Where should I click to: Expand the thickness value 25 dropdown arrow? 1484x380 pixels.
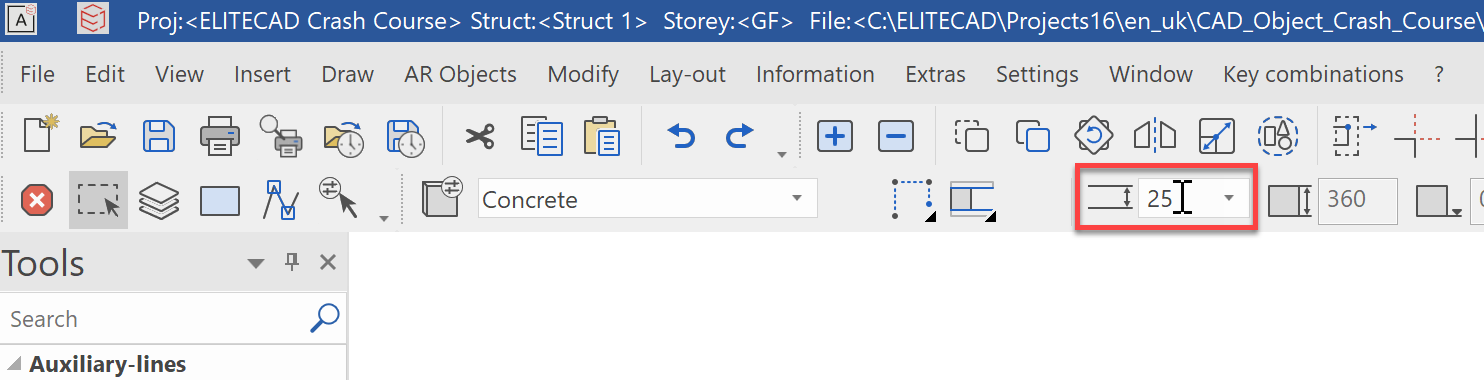point(1228,198)
